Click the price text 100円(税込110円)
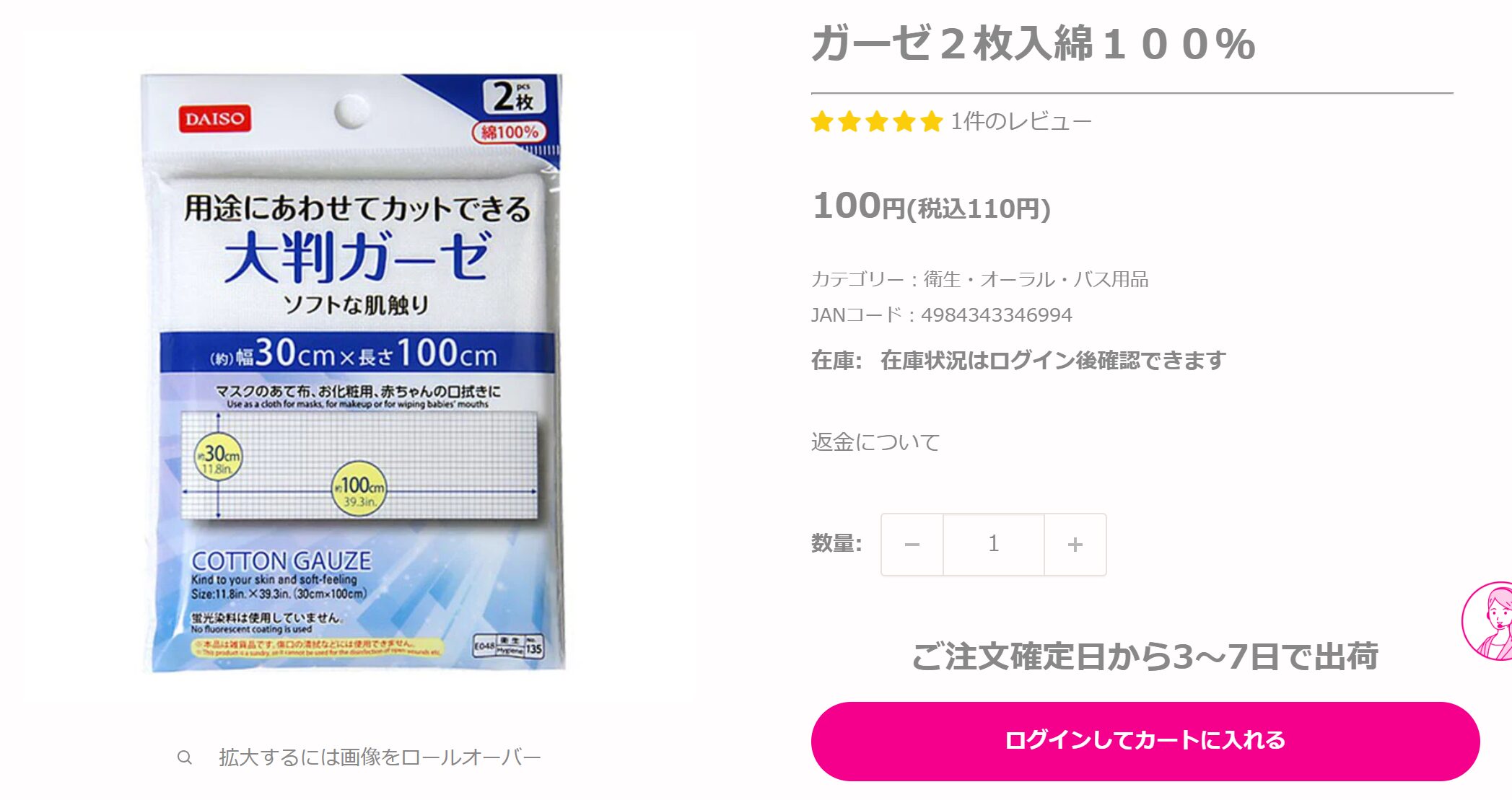The width and height of the screenshot is (1512, 800). point(931,206)
